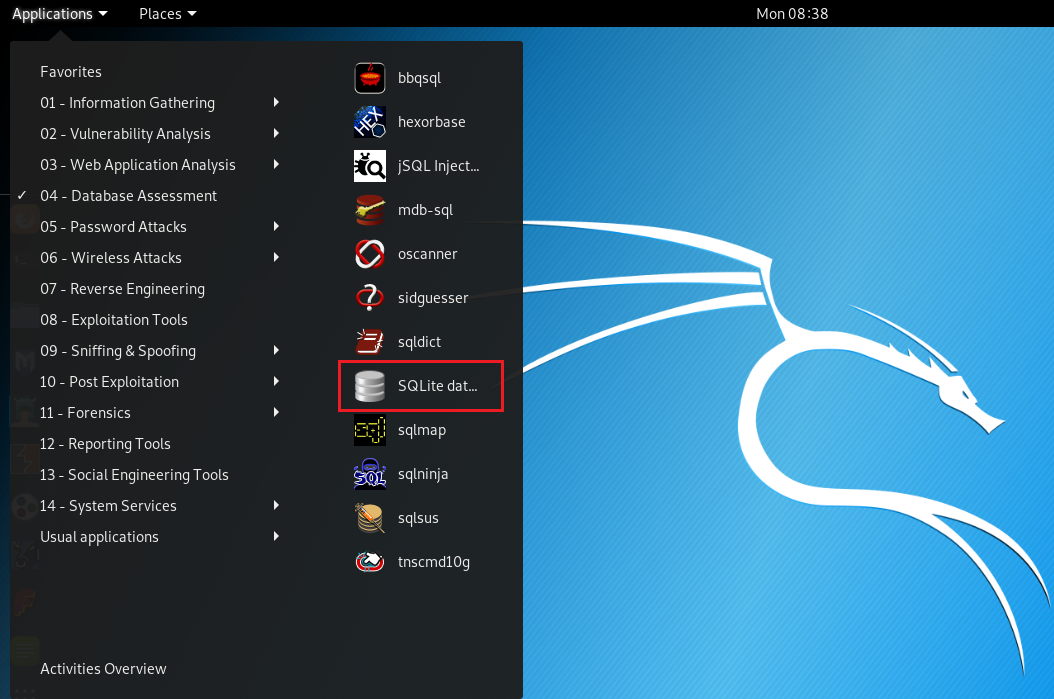Open 13 - Social Engineering Tools category
The height and width of the screenshot is (699, 1054).
pos(134,475)
